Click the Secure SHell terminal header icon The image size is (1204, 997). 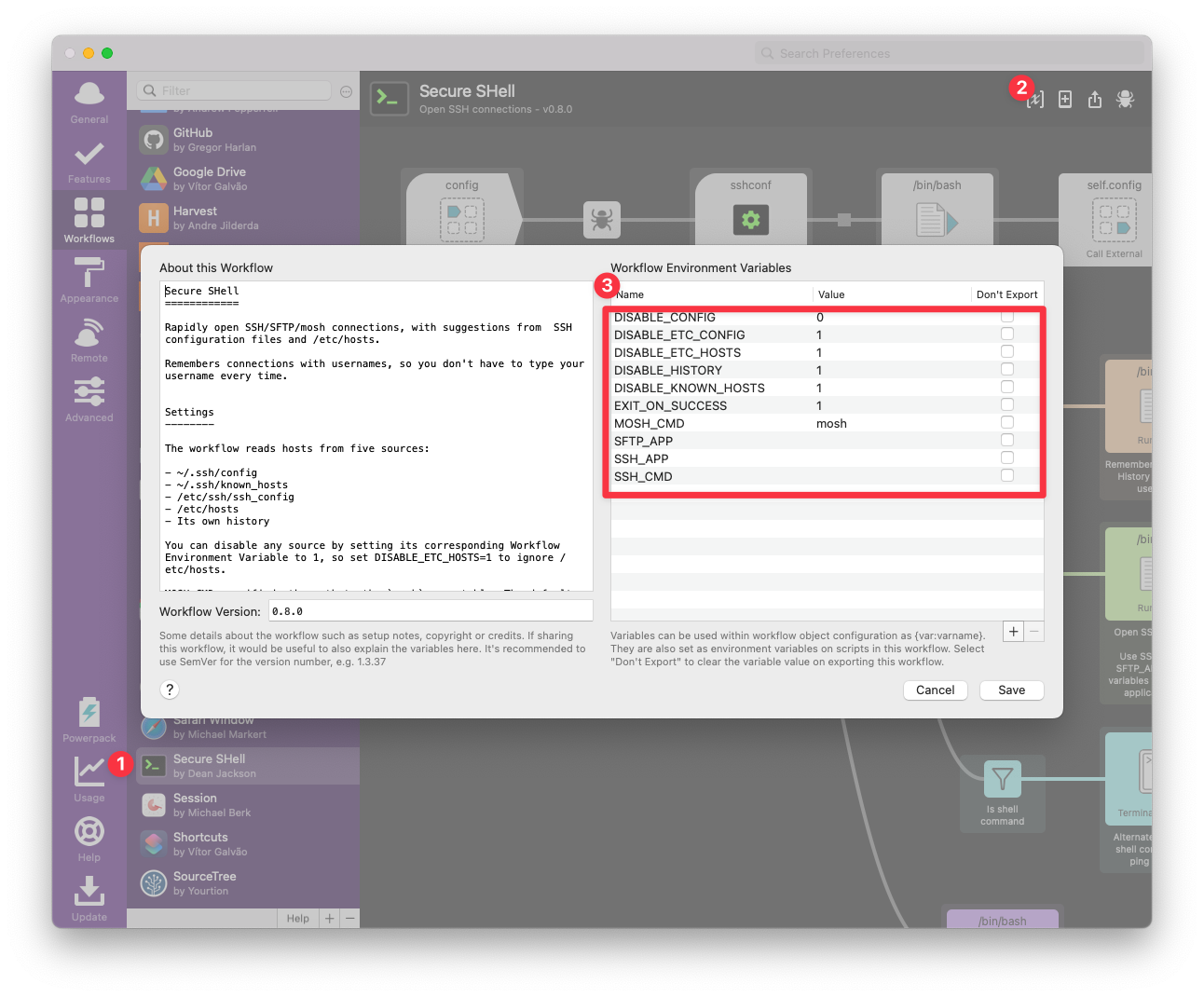(390, 99)
